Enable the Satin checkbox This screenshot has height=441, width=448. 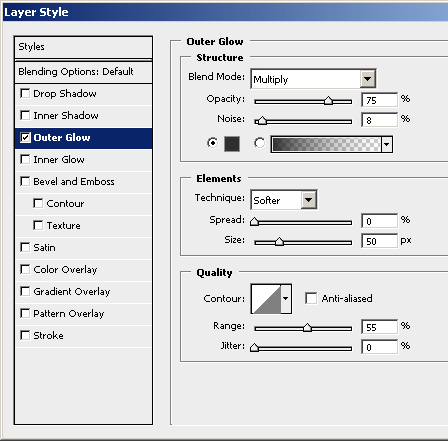coord(25,247)
